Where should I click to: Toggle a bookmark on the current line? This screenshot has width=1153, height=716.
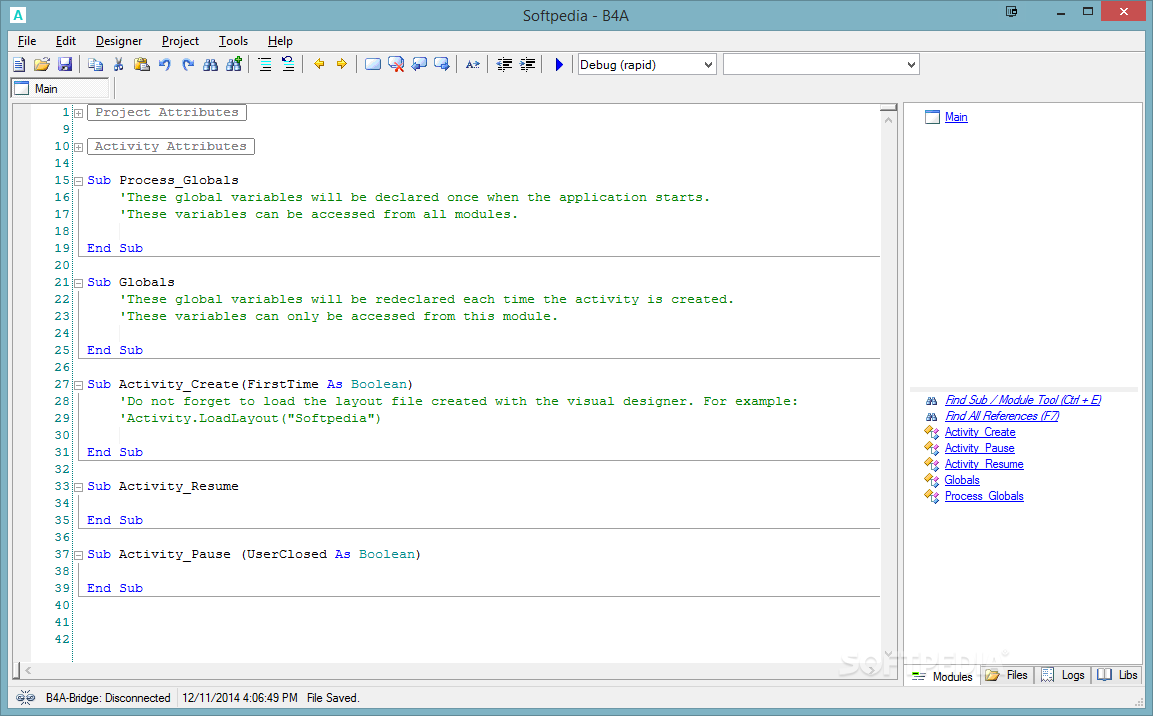tap(373, 65)
